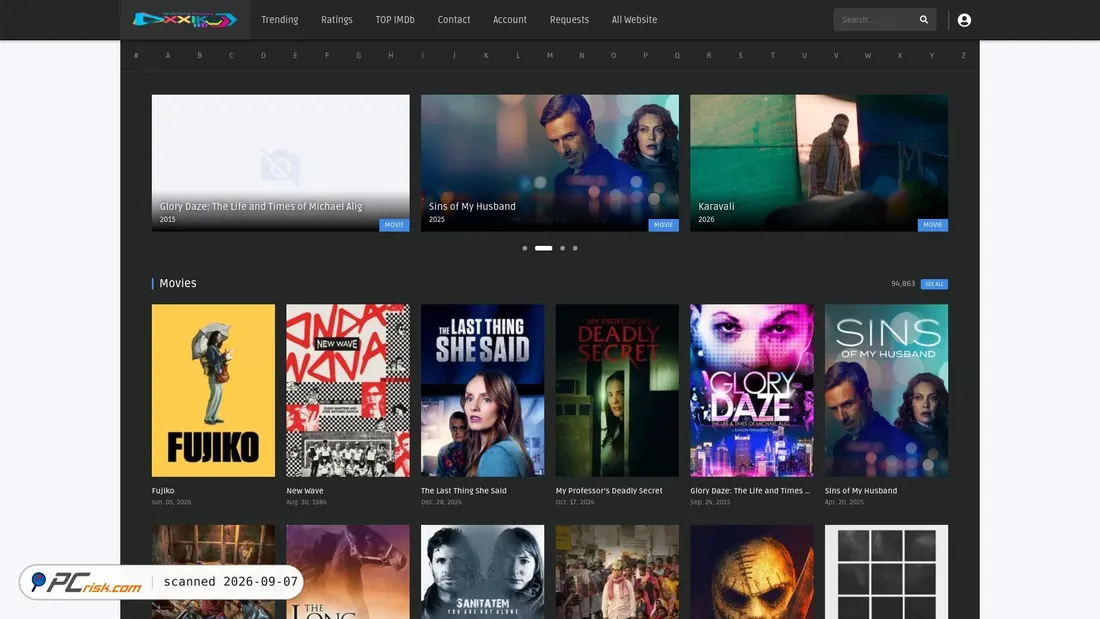Click My Professor's Deadly Secret title

tap(609, 491)
